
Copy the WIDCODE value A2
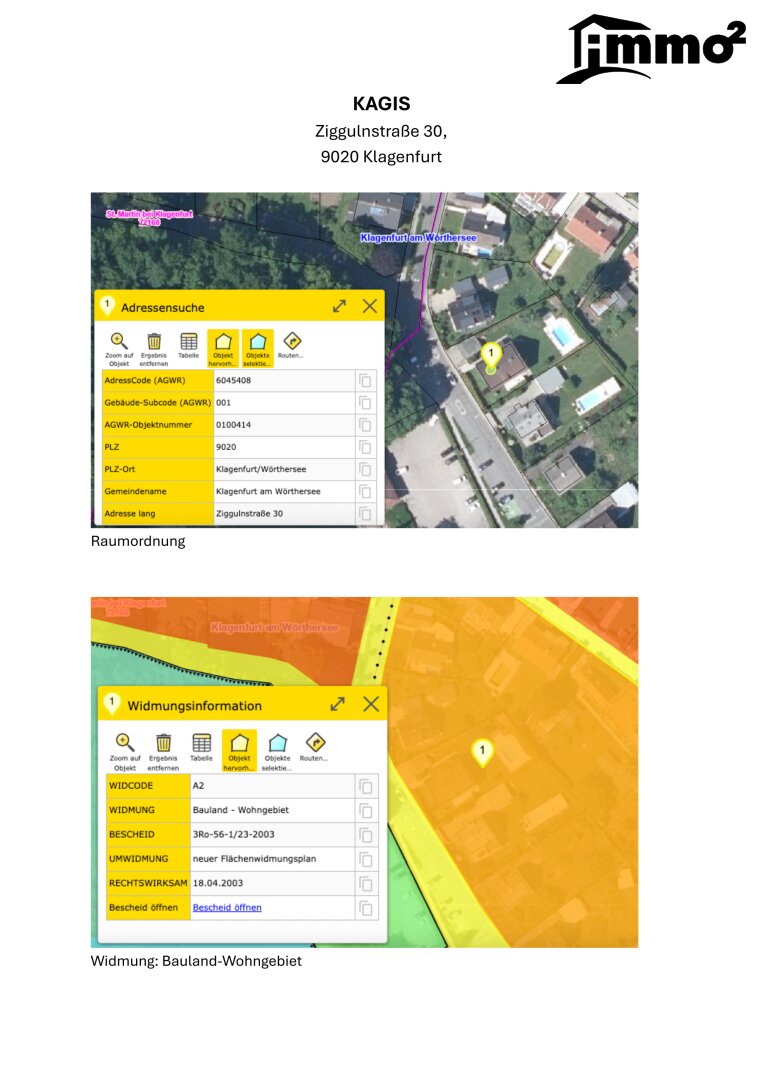[366, 786]
